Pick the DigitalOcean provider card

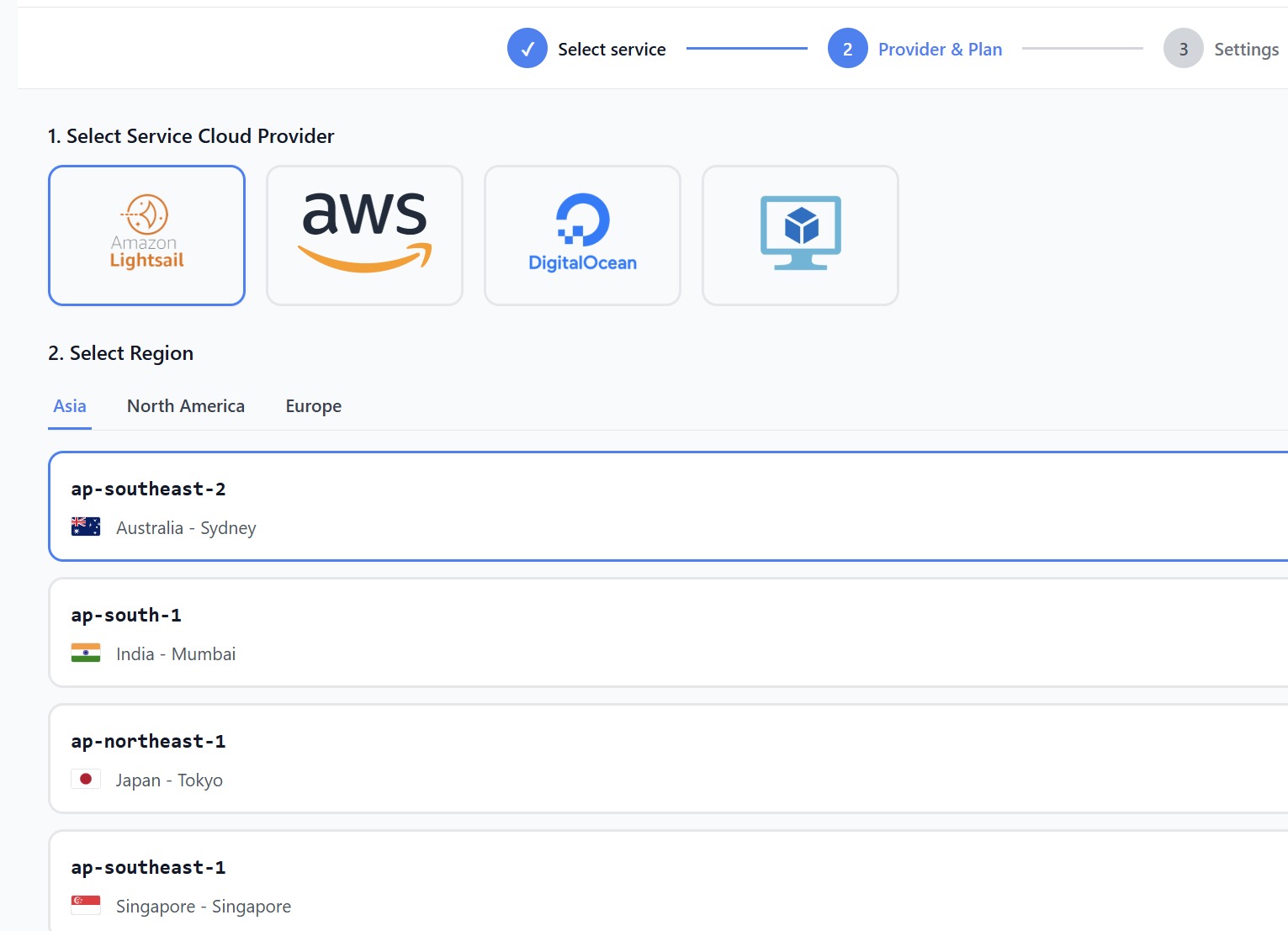(582, 235)
